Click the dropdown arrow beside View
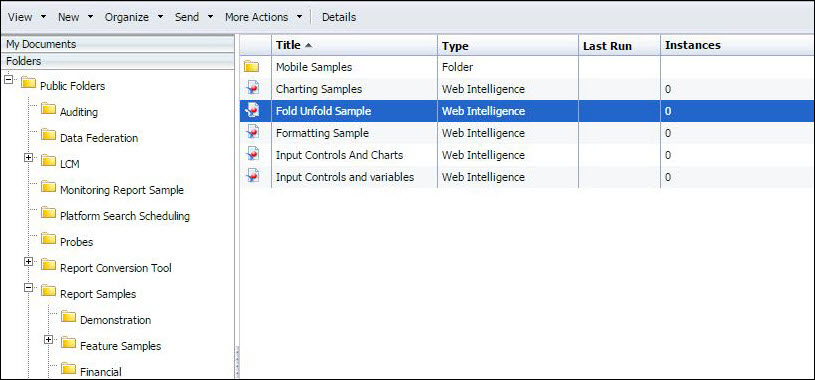Screen dimensions: 815x380 43,17
